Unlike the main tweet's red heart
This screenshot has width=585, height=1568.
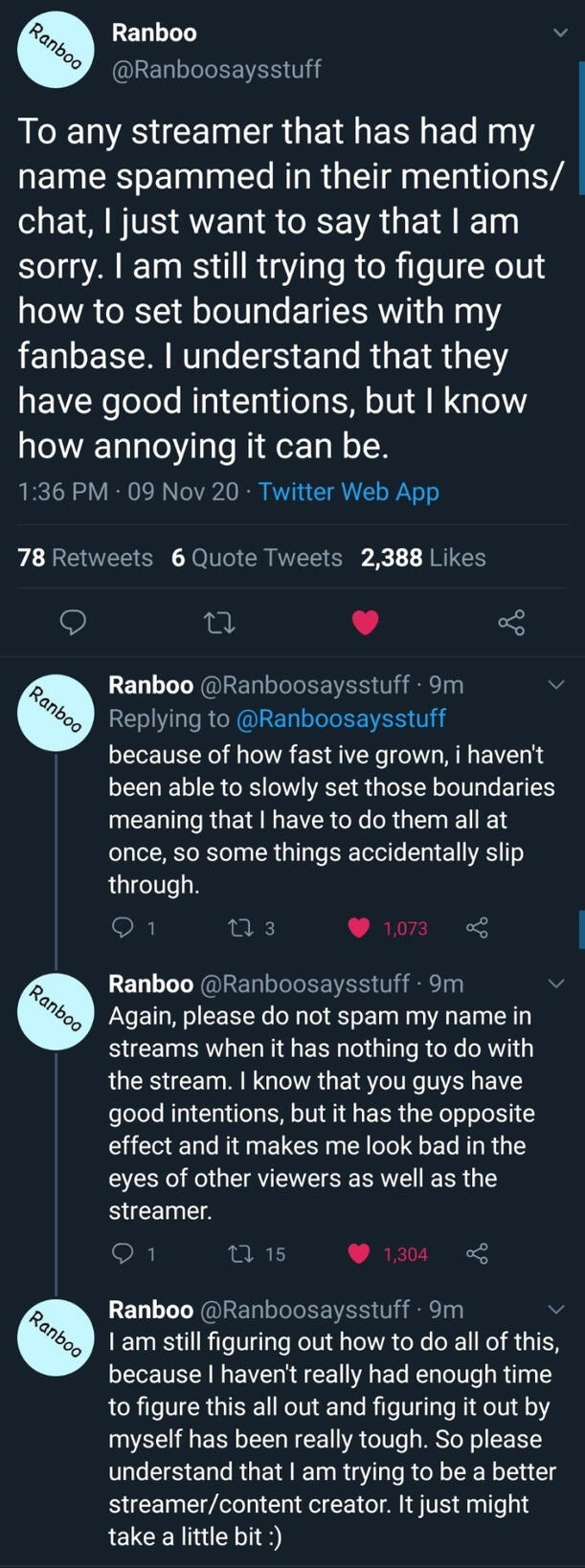[x=365, y=624]
